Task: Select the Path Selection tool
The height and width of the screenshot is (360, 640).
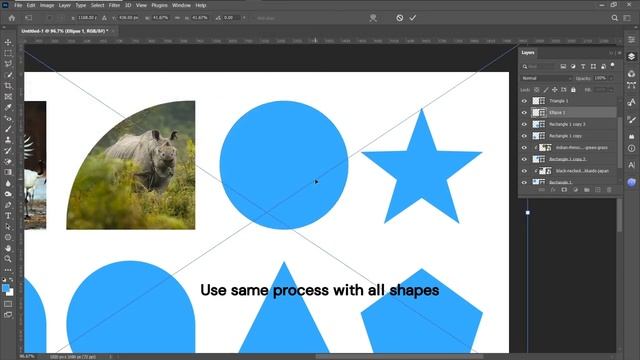Action: click(8, 227)
